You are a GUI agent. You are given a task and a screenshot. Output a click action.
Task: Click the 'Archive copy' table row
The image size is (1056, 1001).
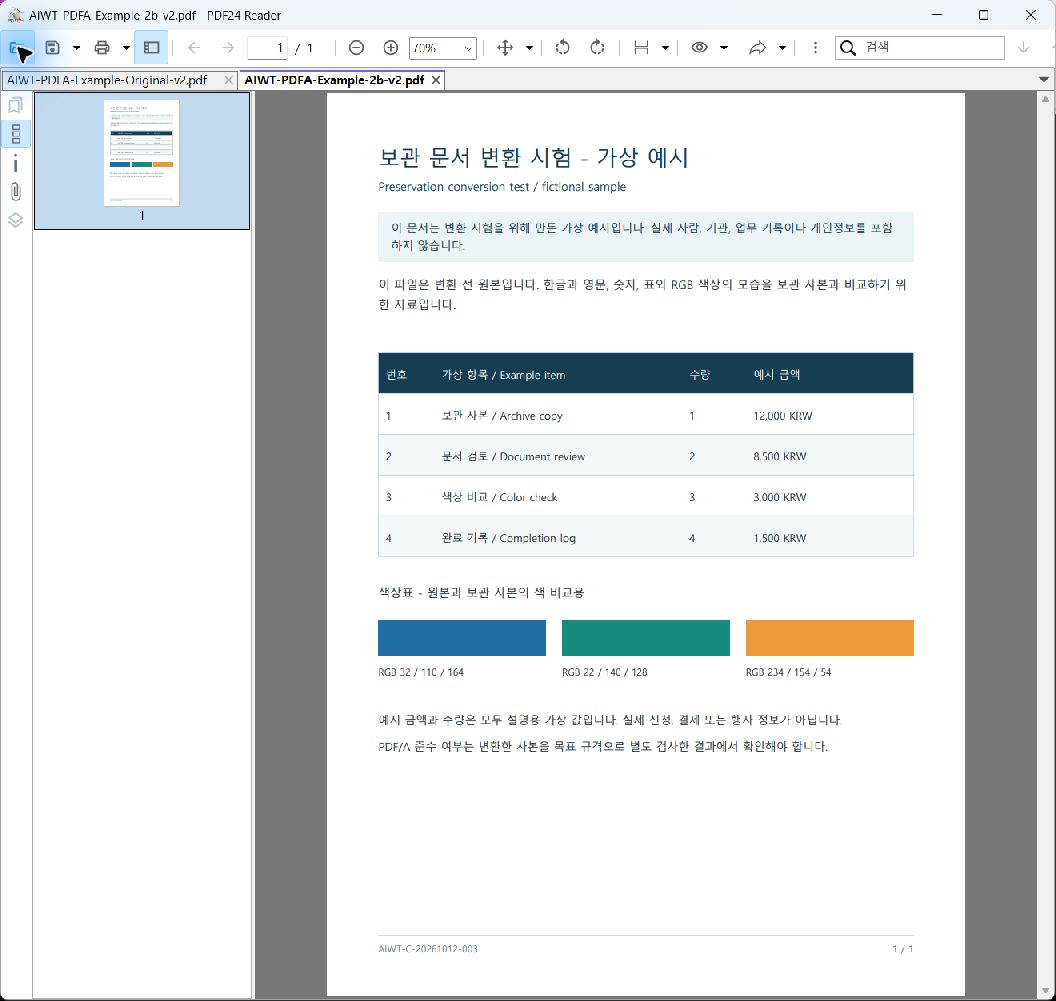(x=645, y=416)
